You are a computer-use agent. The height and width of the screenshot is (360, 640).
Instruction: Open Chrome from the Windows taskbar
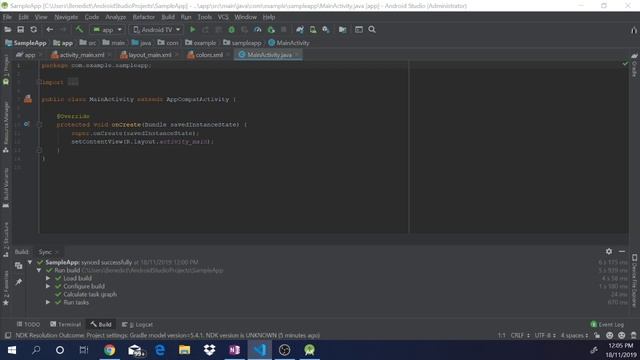pos(109,350)
